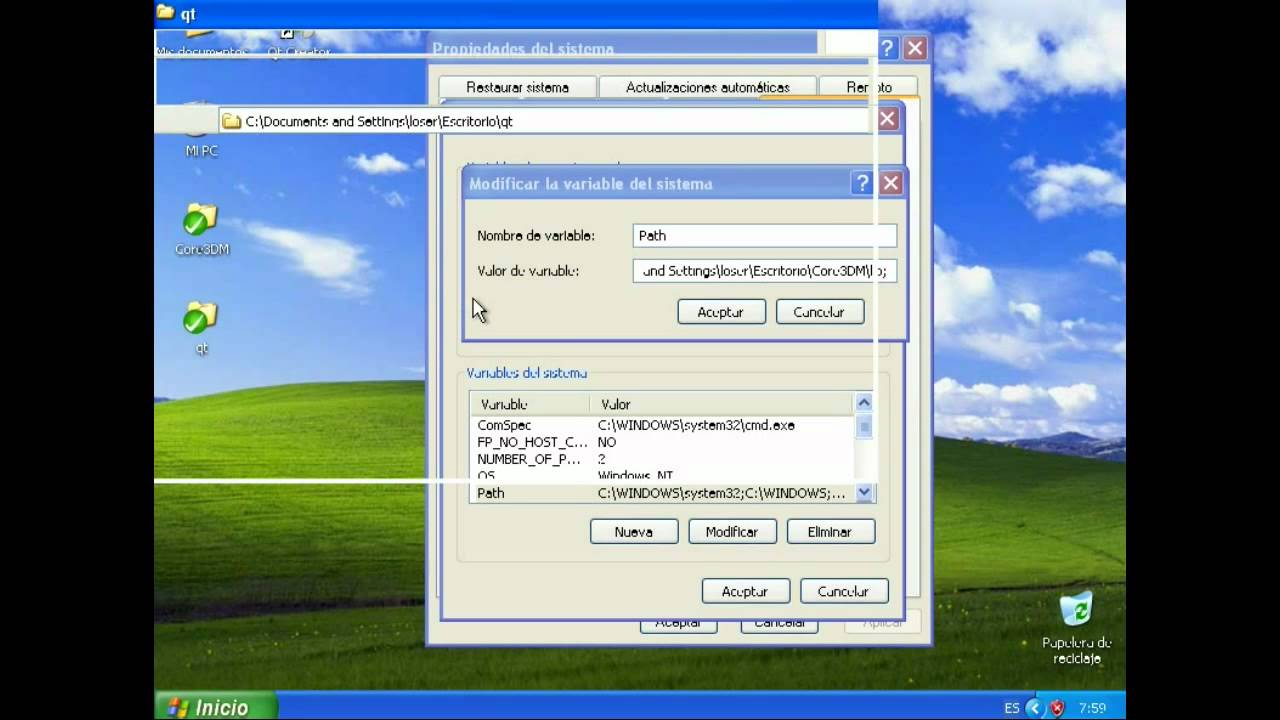
Task: Click the folder icon in the address bar
Action: pyautogui.click(x=231, y=121)
